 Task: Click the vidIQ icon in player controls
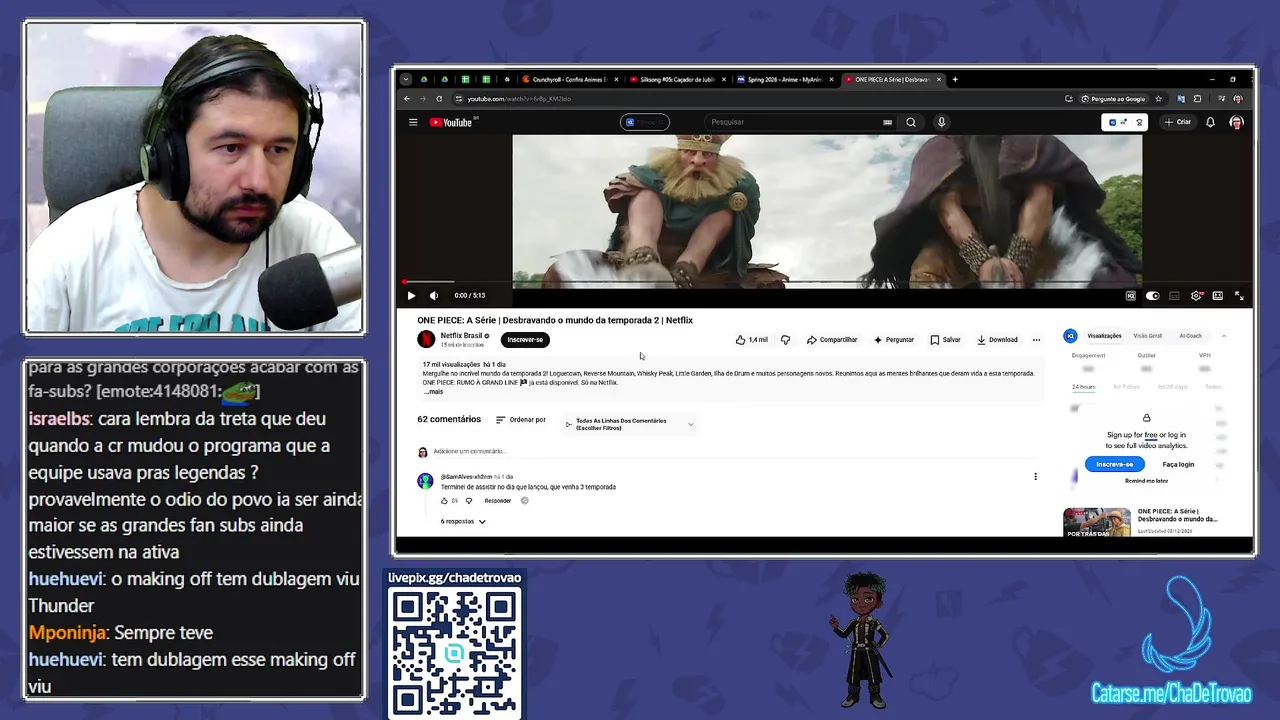click(x=1131, y=296)
